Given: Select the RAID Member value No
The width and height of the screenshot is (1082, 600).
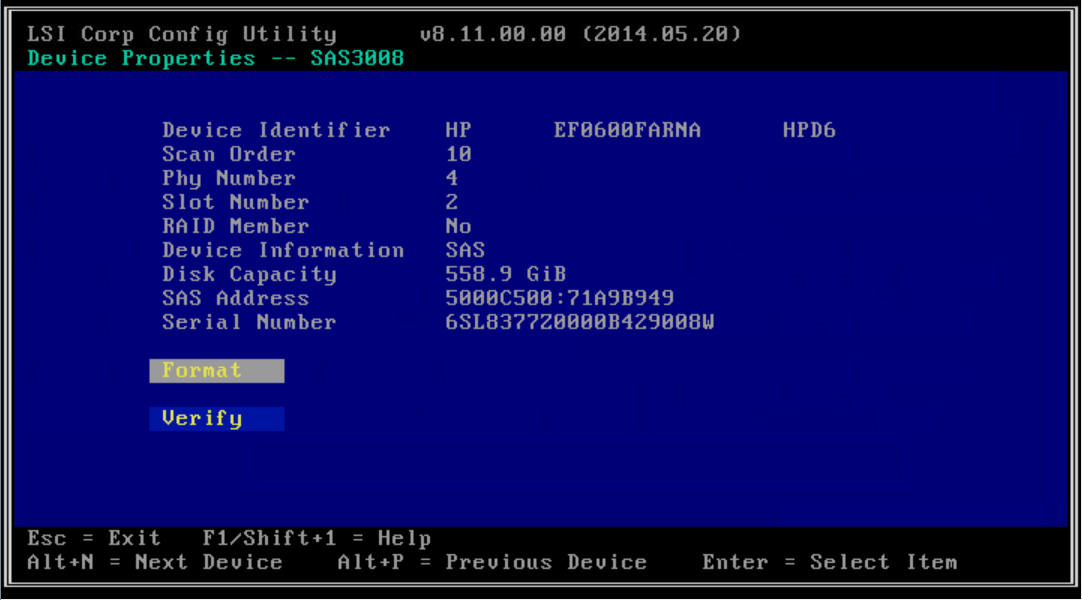Looking at the screenshot, I should 458,226.
